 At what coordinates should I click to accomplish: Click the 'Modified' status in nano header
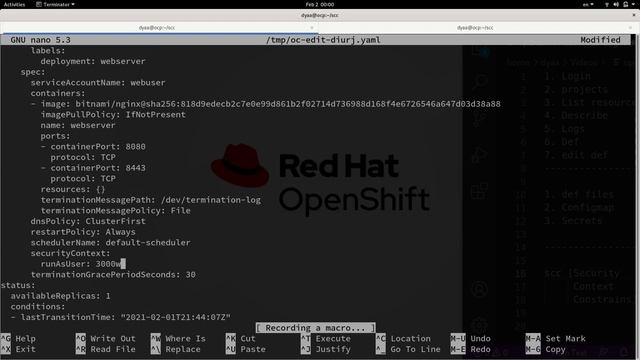point(600,40)
